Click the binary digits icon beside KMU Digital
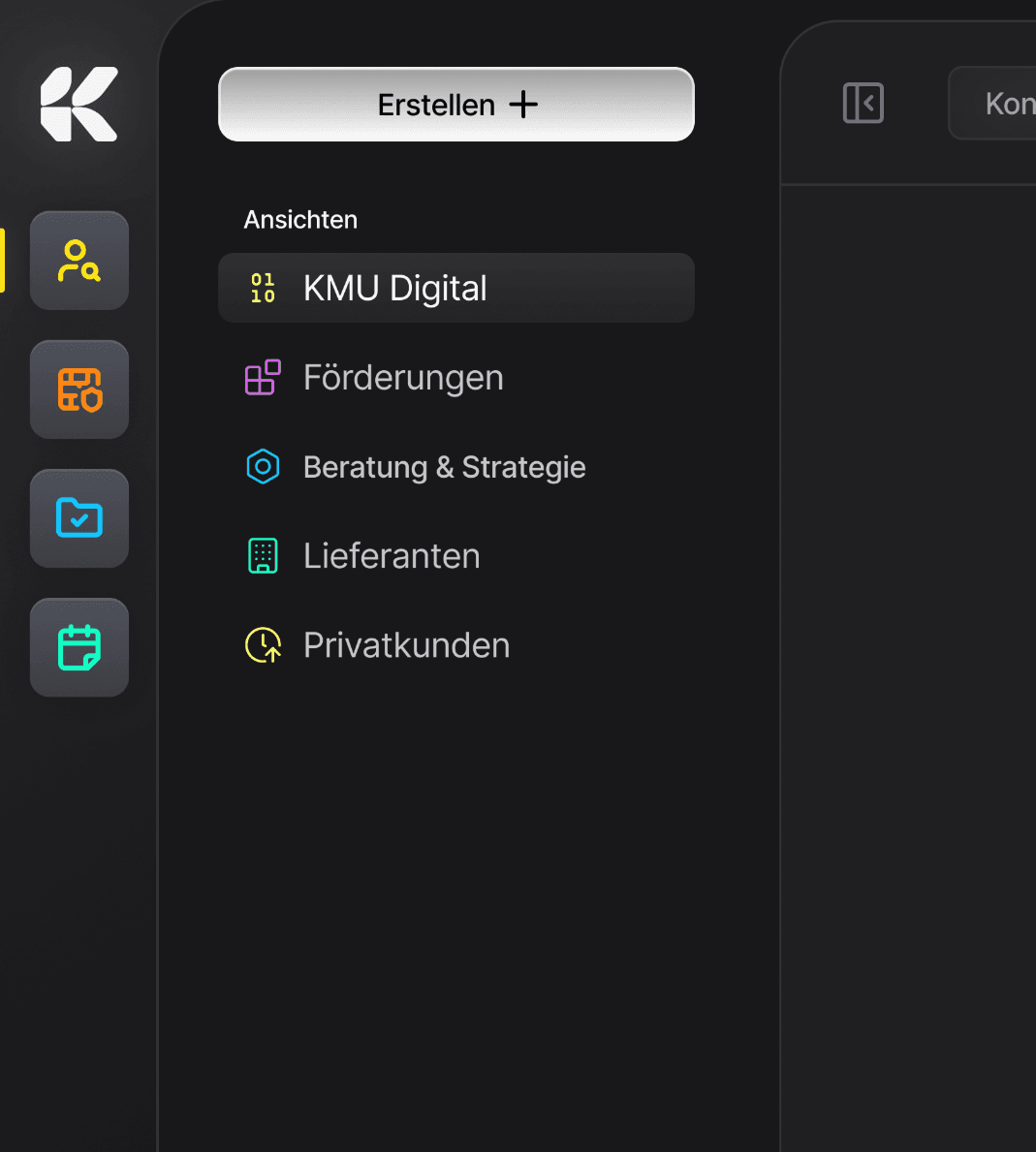Screen dimensions: 1036x1152 tap(263, 288)
